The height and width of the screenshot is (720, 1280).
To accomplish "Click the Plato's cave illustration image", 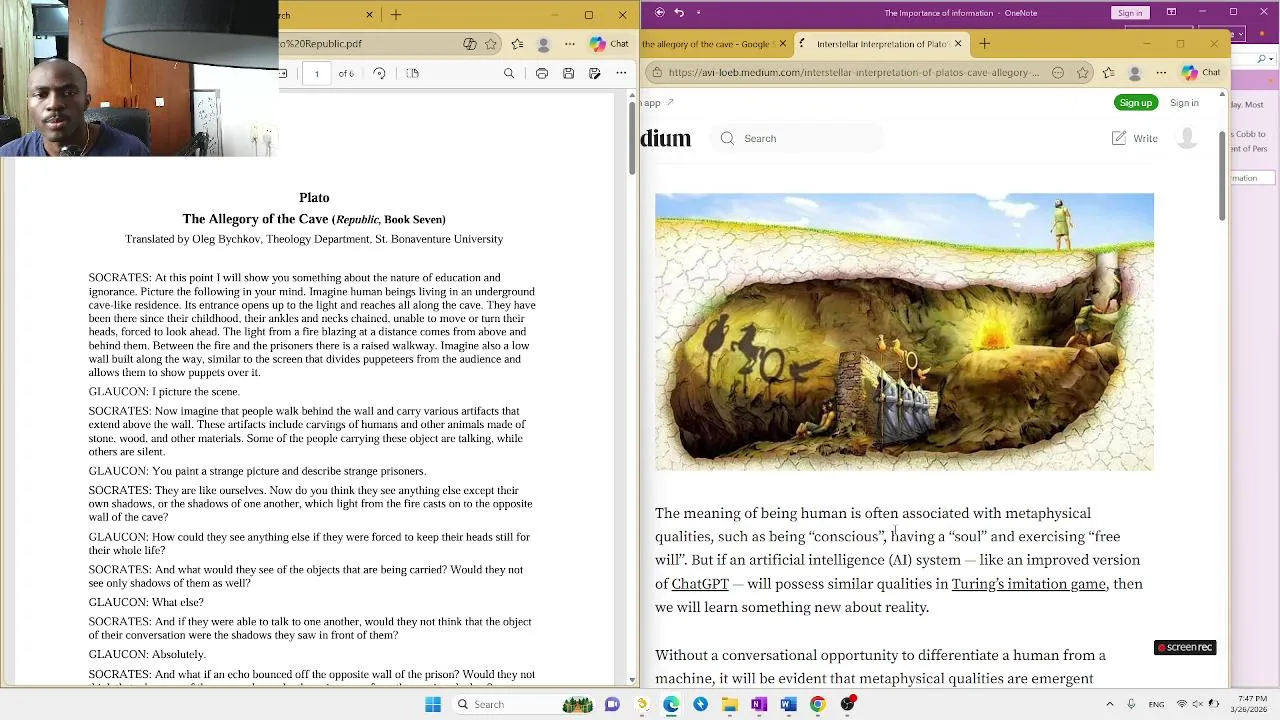I will (904, 332).
